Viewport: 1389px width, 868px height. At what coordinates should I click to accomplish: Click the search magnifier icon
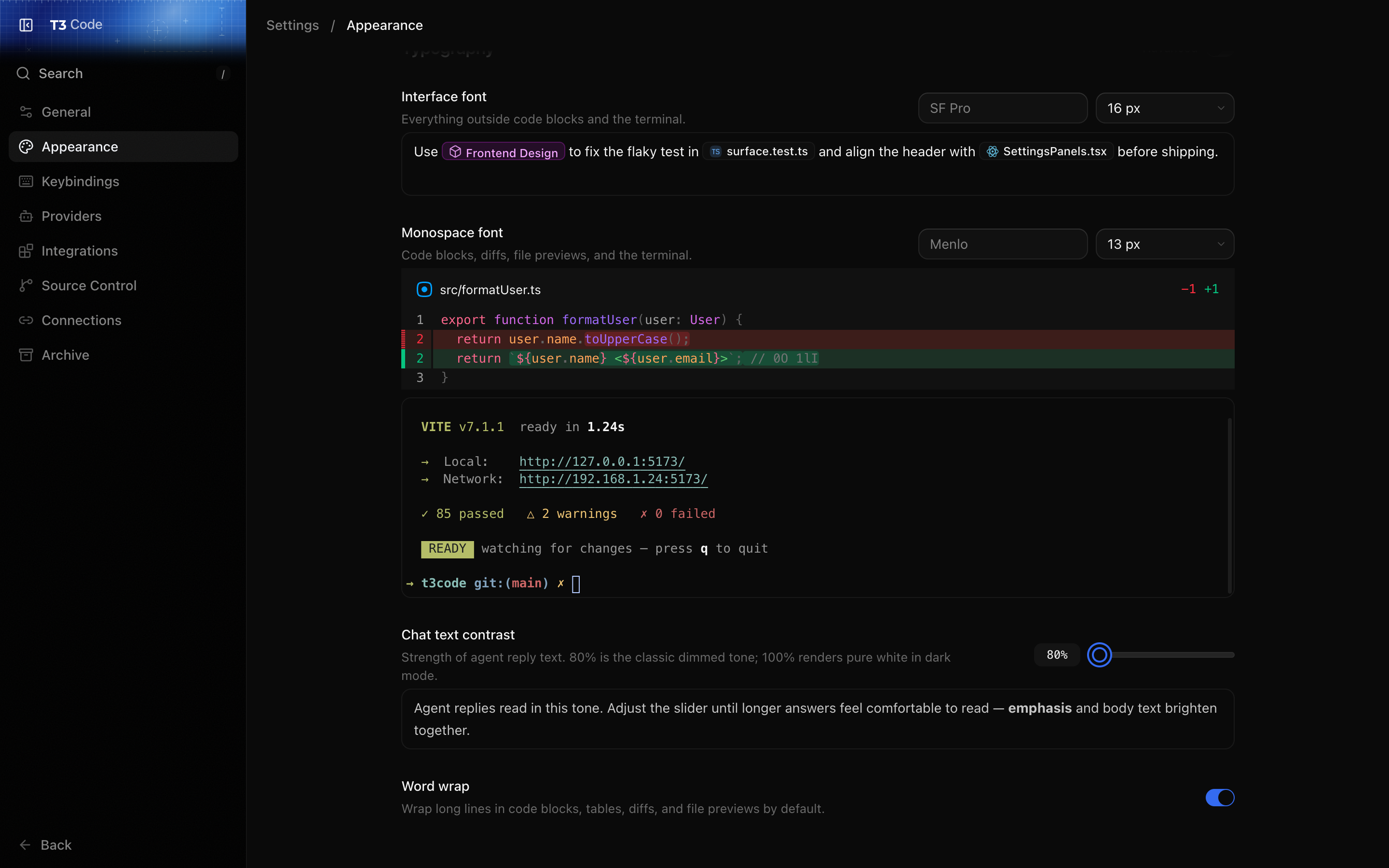click(23, 73)
